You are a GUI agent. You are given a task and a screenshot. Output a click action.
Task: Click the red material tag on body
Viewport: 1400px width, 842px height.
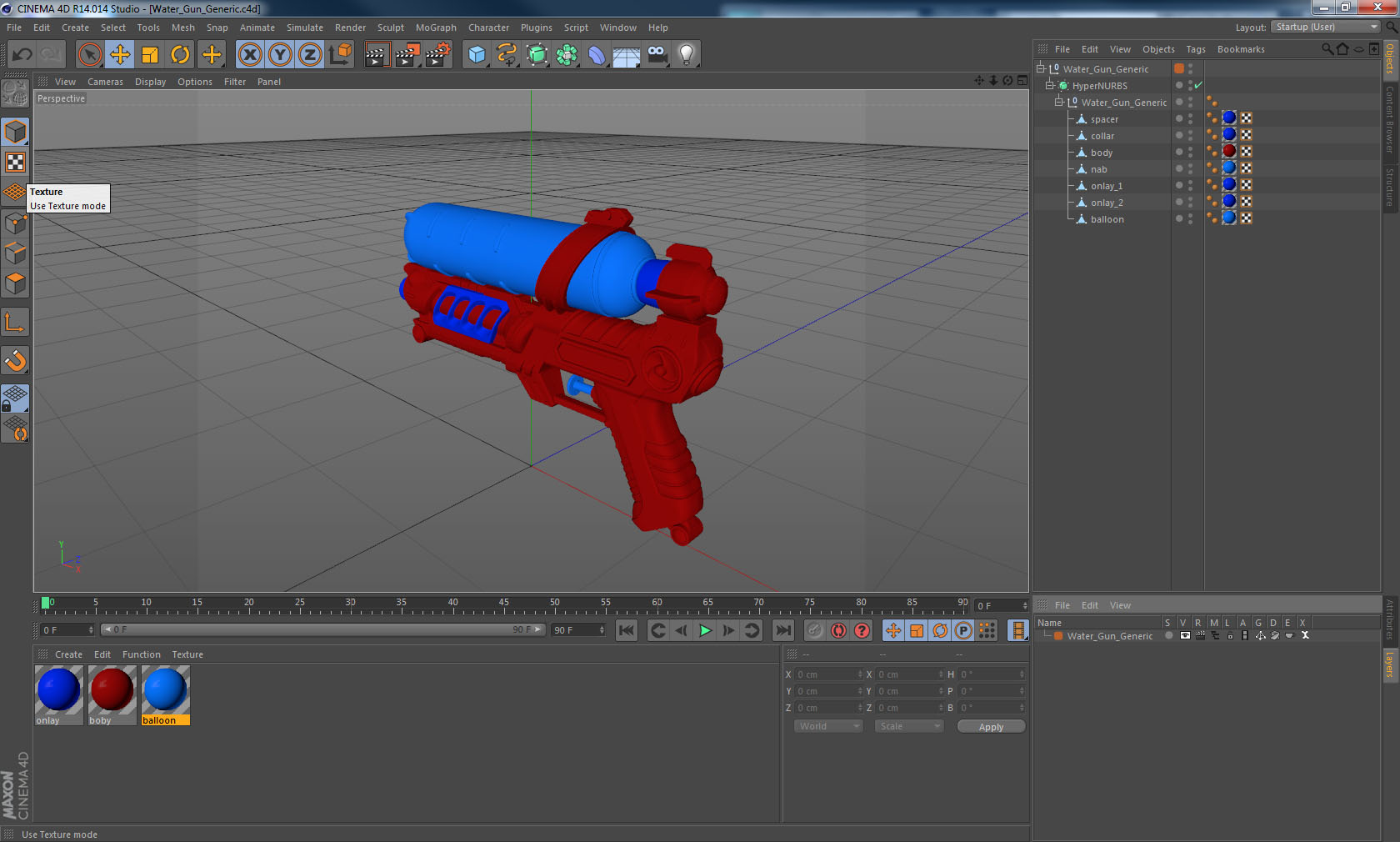[1228, 151]
